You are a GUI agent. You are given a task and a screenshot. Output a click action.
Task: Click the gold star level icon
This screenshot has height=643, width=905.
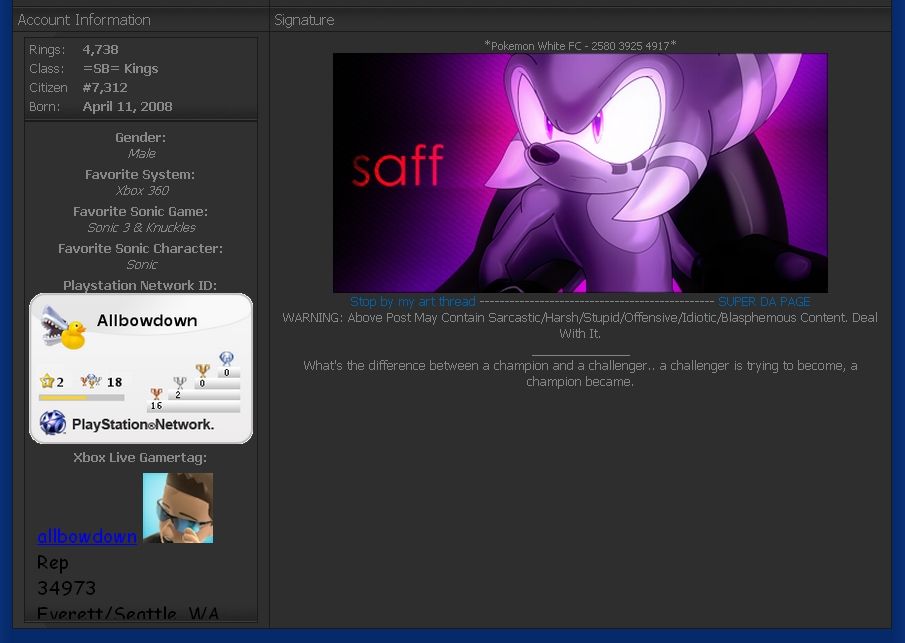click(46, 381)
